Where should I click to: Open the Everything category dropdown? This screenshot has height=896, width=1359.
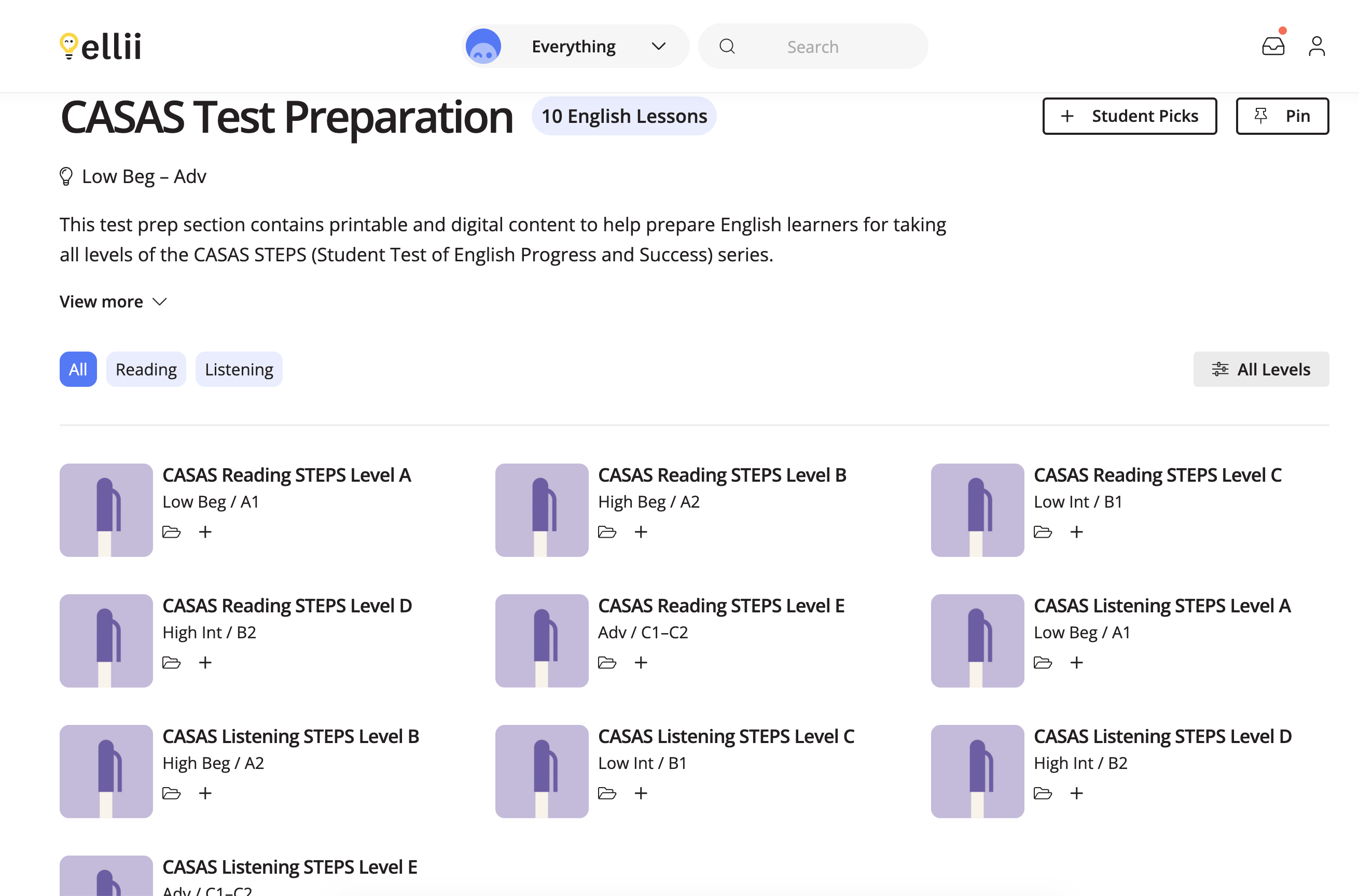(x=574, y=46)
